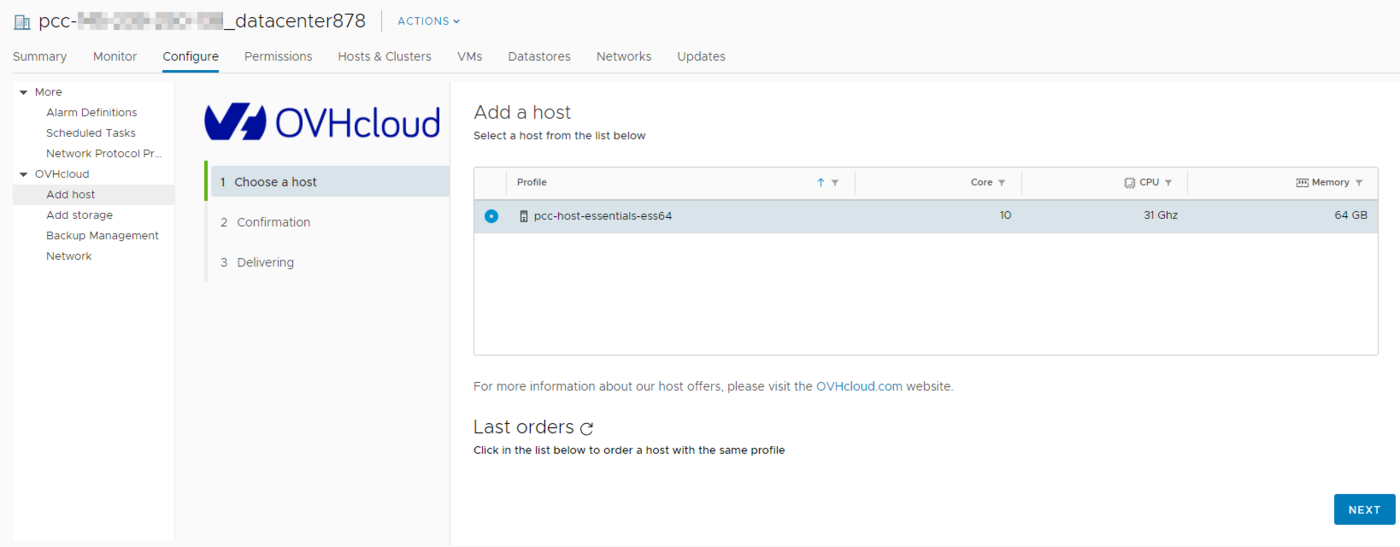The width and height of the screenshot is (1400, 547).
Task: Follow the OVHcloud.com website link
Action: pyautogui.click(x=859, y=386)
